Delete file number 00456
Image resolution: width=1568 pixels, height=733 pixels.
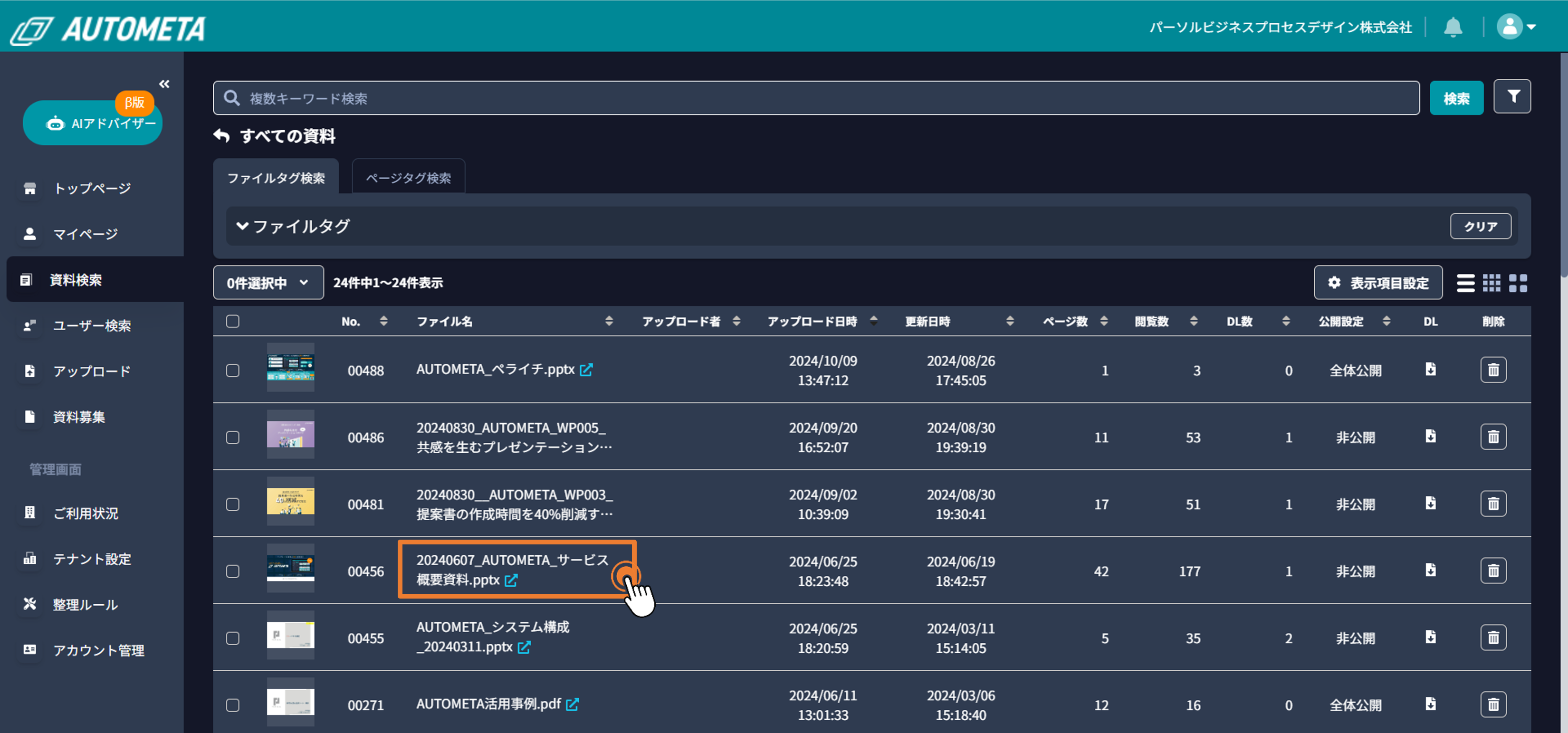click(x=1493, y=571)
